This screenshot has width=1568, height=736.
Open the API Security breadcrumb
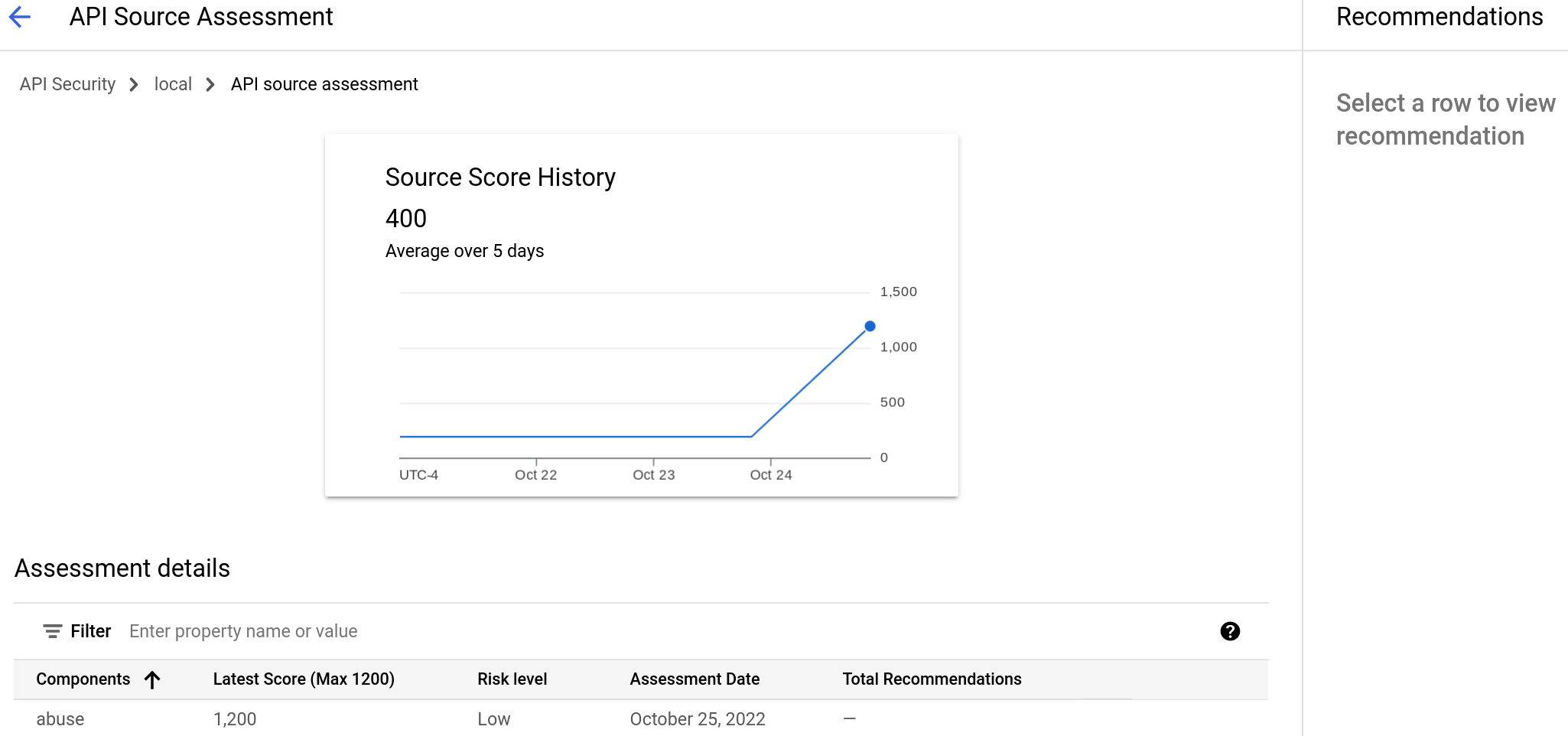pos(67,84)
